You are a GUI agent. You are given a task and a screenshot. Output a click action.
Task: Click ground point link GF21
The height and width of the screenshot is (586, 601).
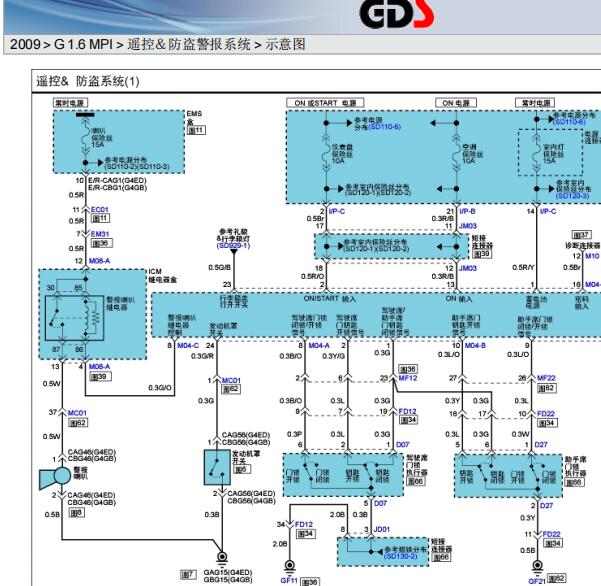point(537,581)
